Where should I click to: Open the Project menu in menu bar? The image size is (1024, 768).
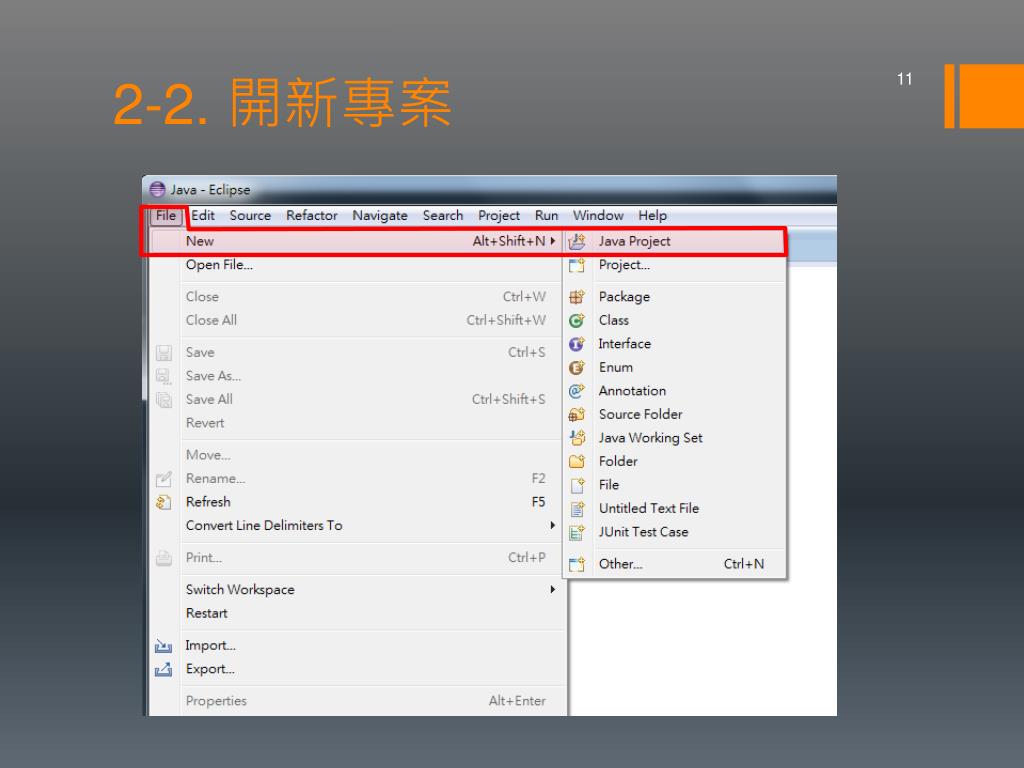tap(499, 216)
